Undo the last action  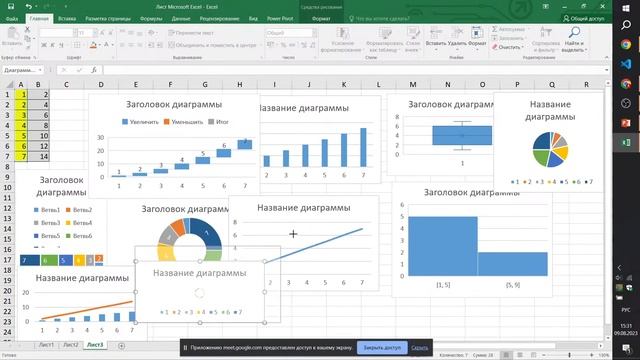click(28, 7)
